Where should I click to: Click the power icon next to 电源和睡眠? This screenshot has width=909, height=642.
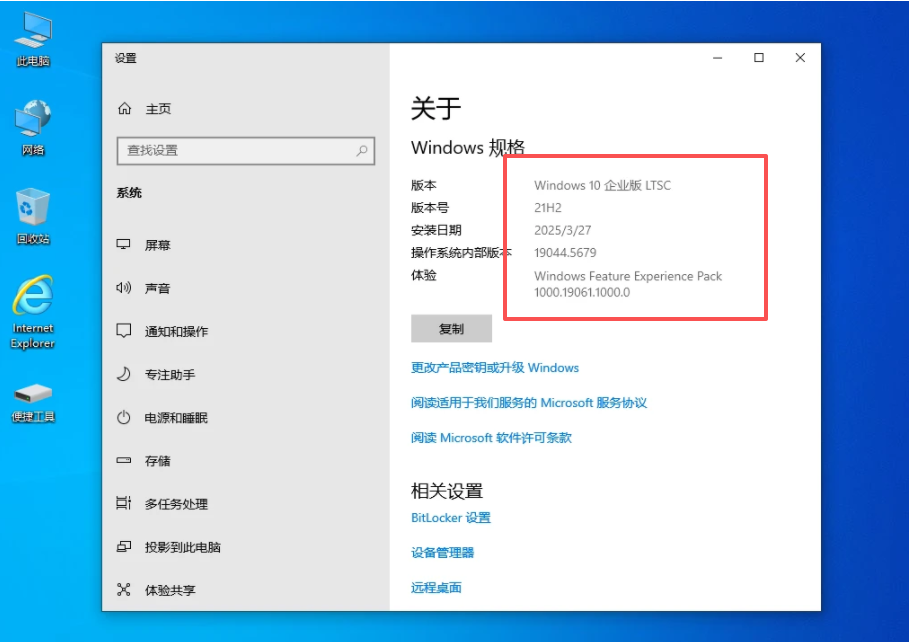[x=123, y=417]
